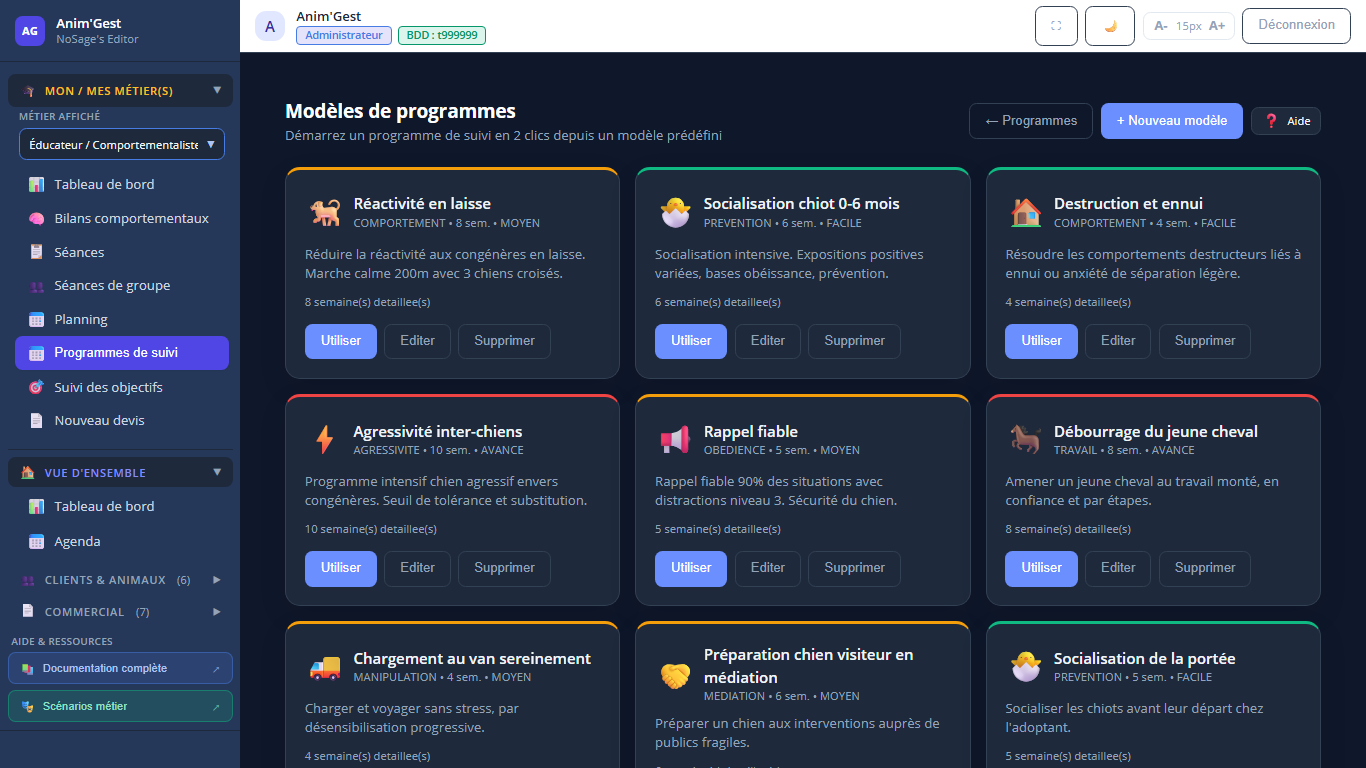Click + Nouveau modèle button
The image size is (1366, 768).
coord(1172,121)
